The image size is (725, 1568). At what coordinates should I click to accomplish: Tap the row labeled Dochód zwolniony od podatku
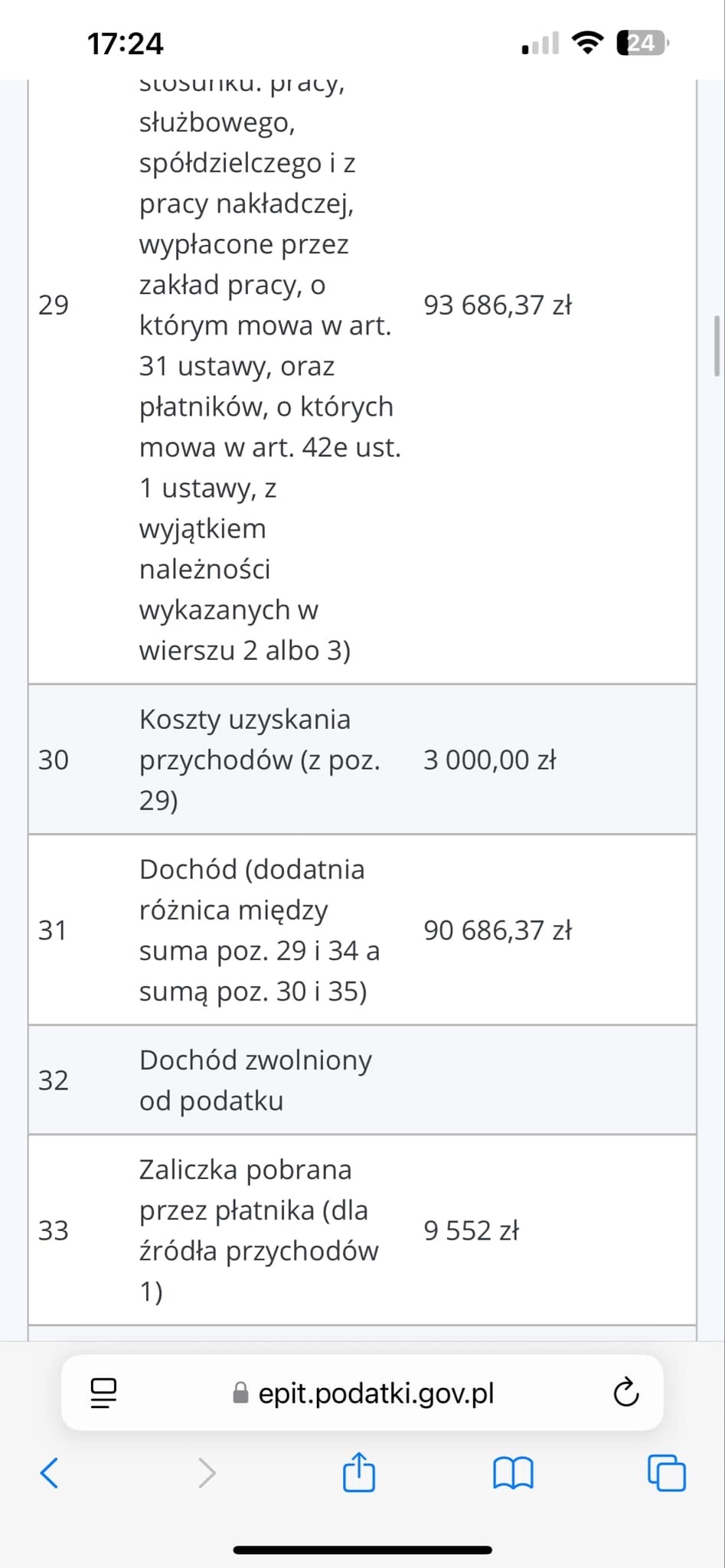click(256, 1080)
